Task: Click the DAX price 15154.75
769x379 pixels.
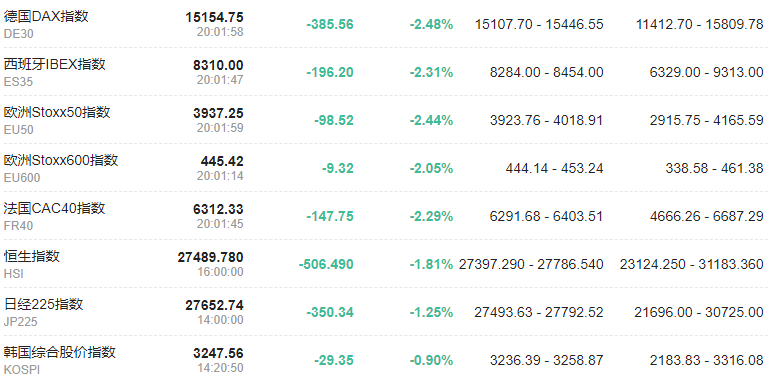Action: tap(214, 17)
